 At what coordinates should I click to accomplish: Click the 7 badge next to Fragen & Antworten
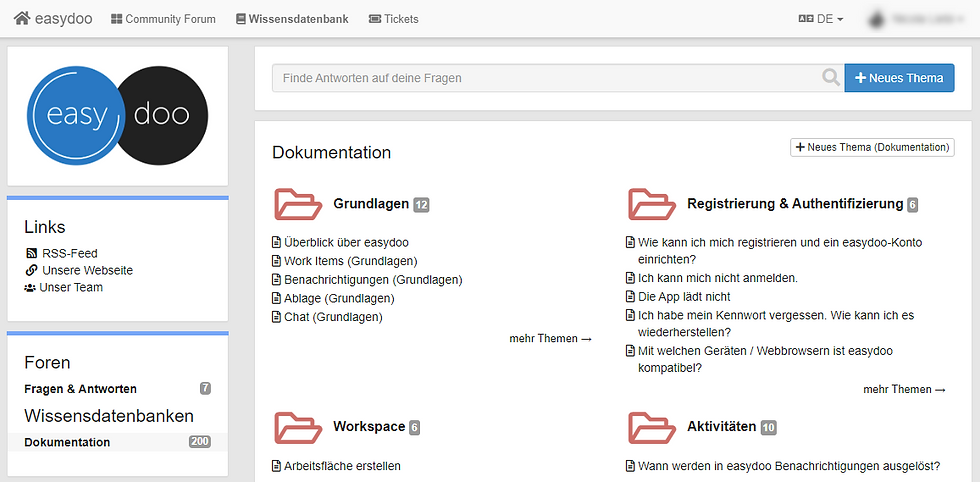coord(205,389)
